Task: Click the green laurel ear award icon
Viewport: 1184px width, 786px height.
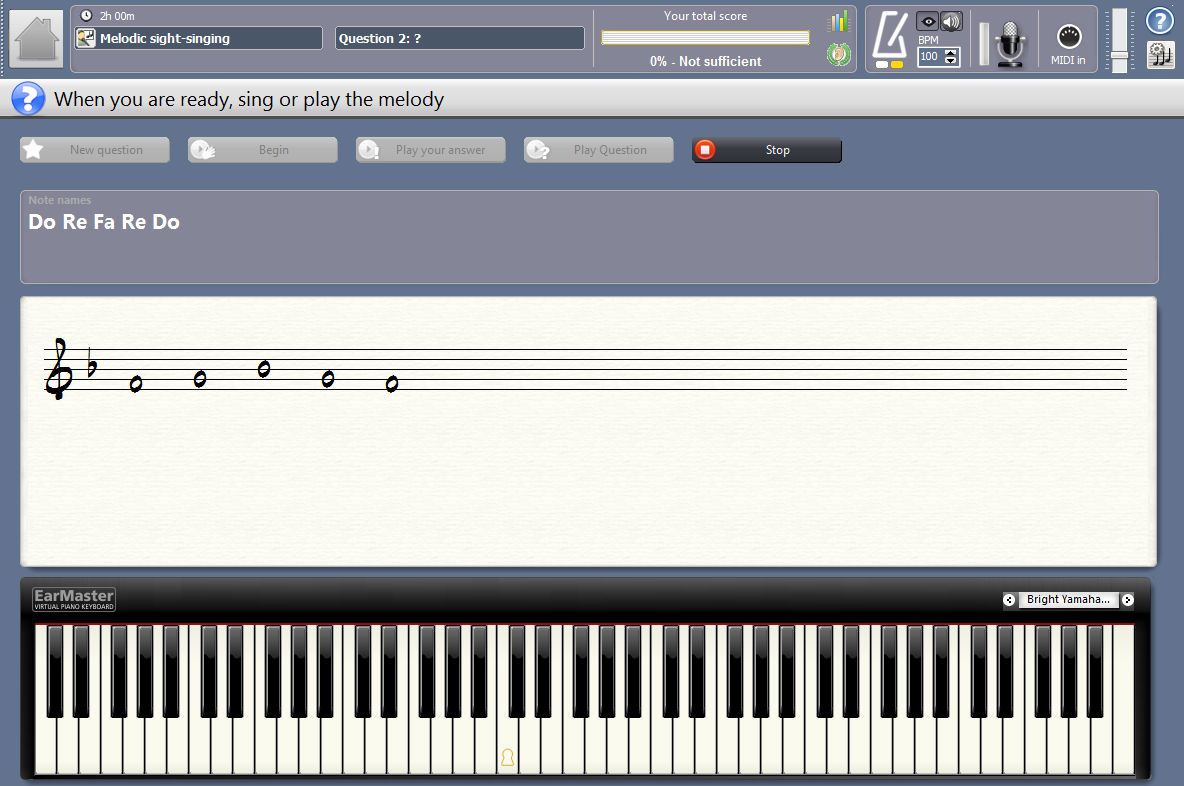Action: [838, 54]
